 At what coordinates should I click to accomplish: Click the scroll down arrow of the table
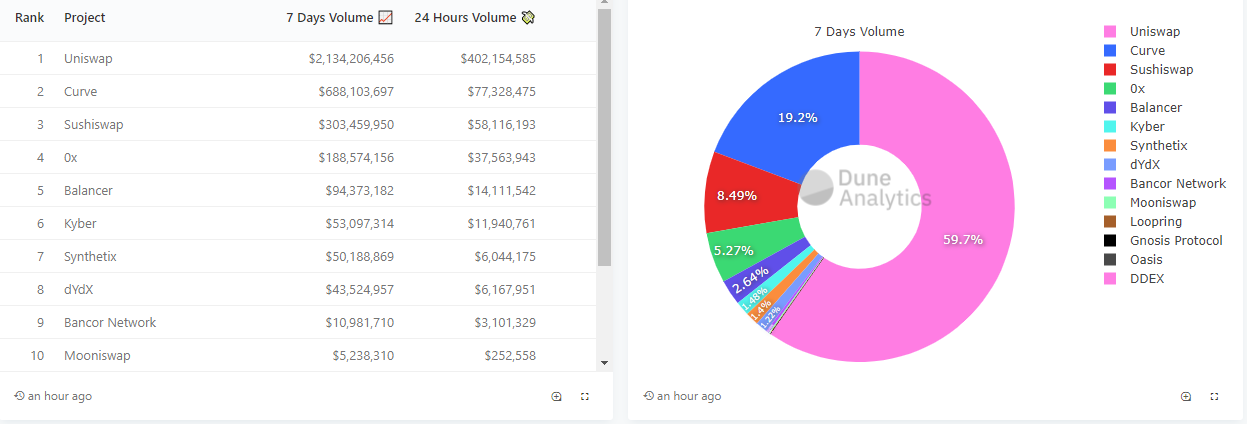(604, 362)
